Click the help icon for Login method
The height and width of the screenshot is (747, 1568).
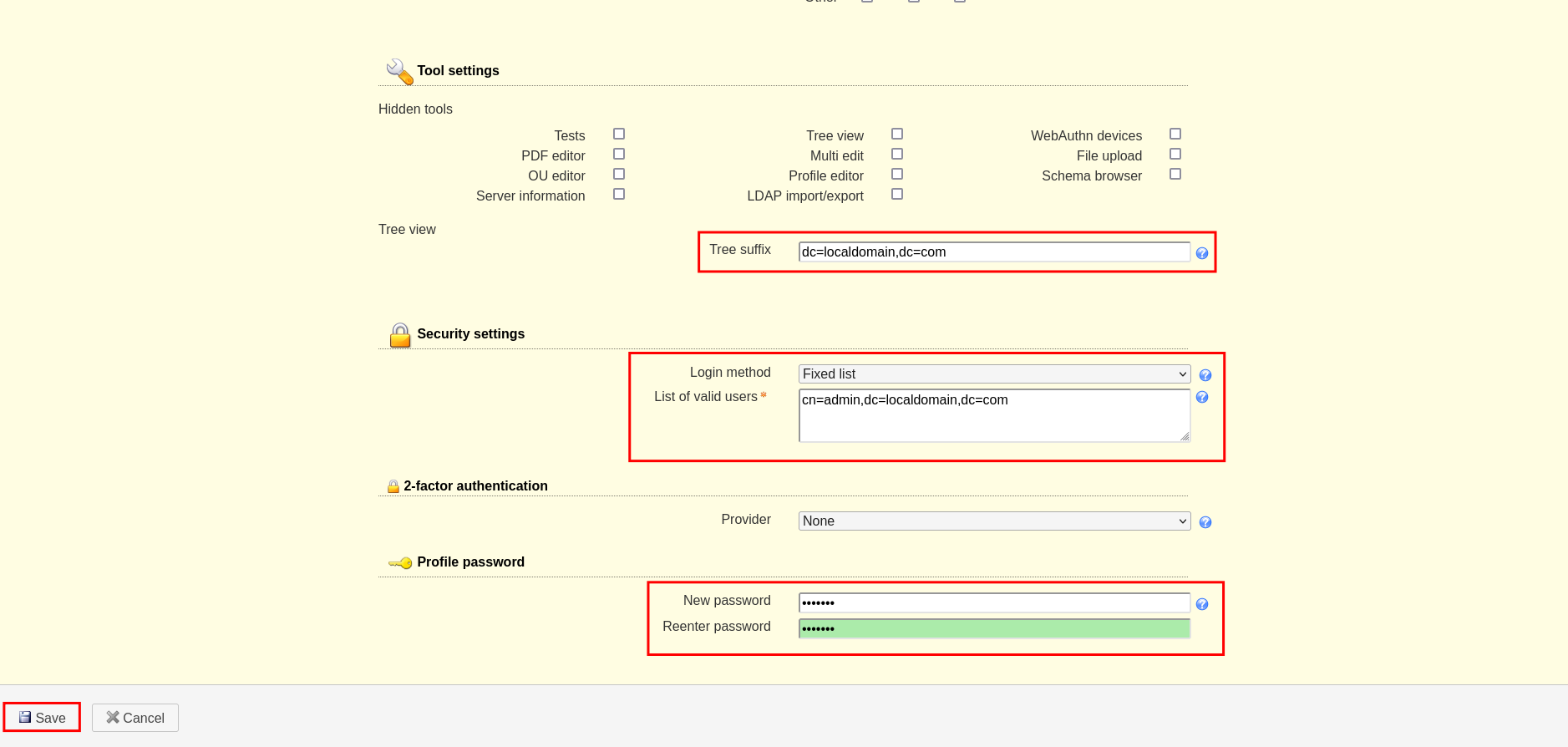click(x=1205, y=375)
